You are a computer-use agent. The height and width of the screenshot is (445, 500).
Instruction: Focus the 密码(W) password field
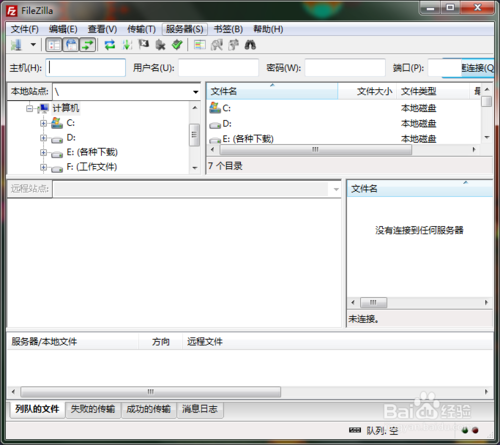pyautogui.click(x=345, y=68)
